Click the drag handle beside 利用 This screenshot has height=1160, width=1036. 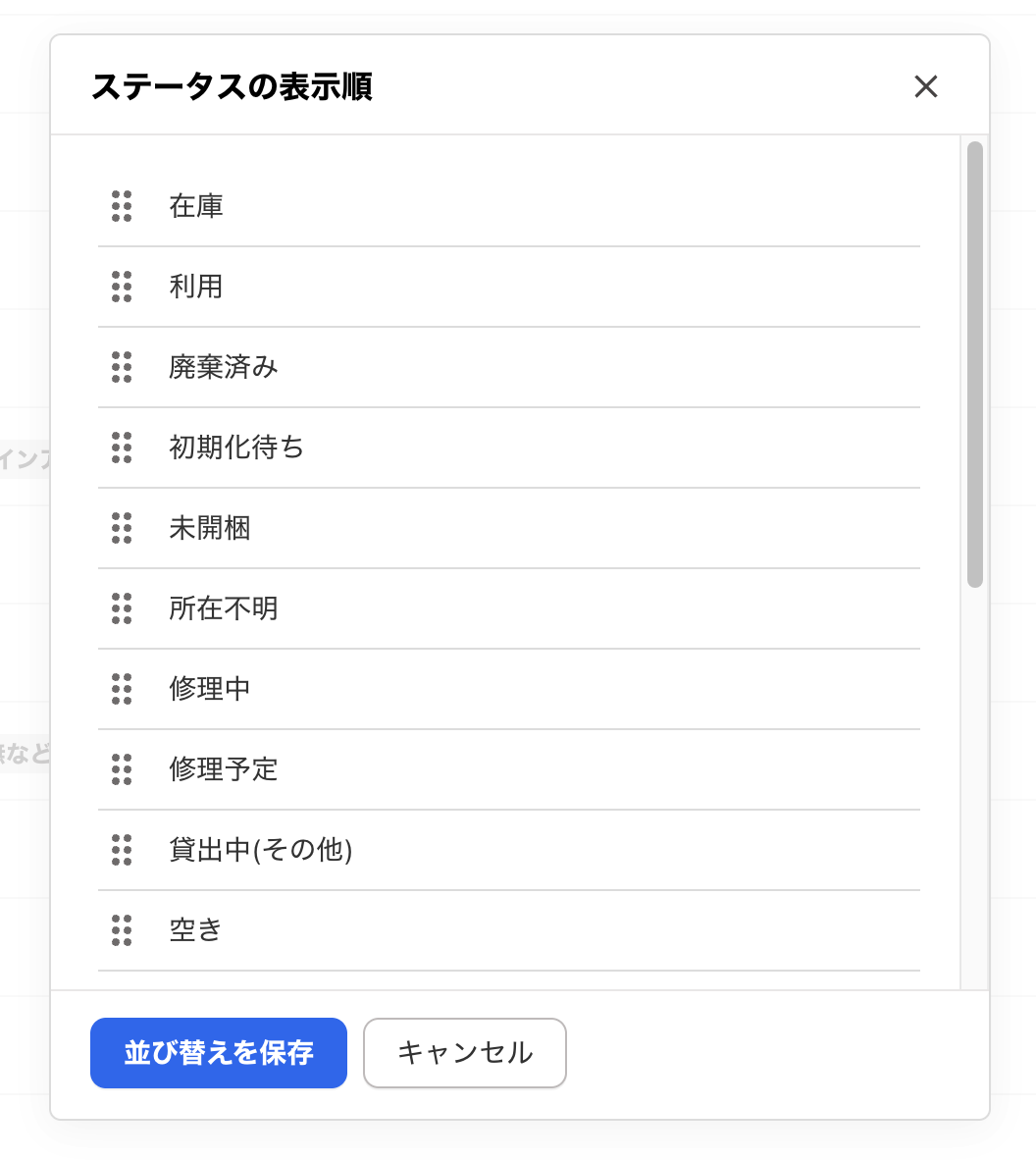point(122,287)
